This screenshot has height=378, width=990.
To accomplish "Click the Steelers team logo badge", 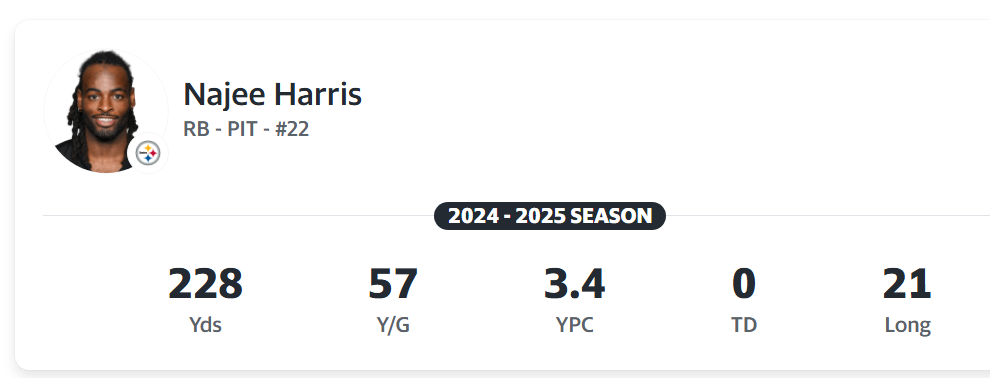I will (x=148, y=153).
